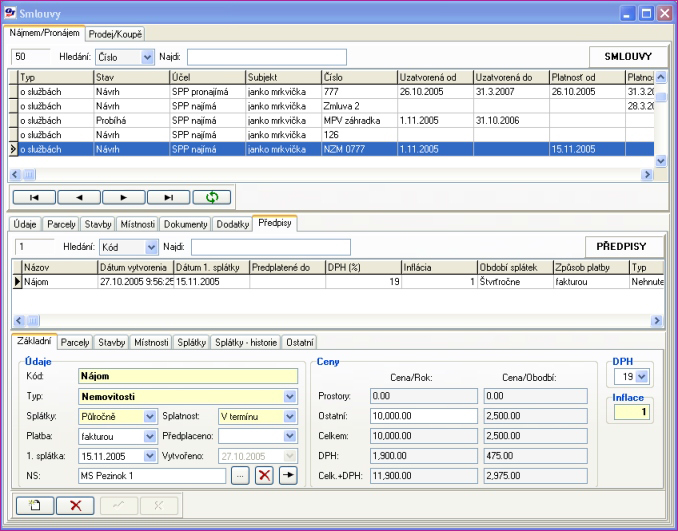Viewport: 678px width, 531px height.
Task: Open the Platba fakturou dropdown
Action: [x=150, y=436]
